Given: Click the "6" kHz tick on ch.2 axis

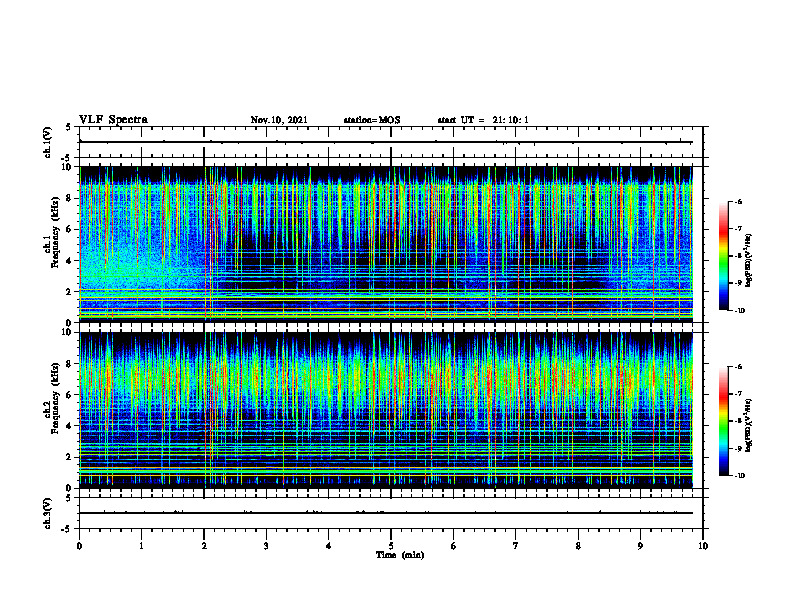Looking at the screenshot, I should [70, 395].
